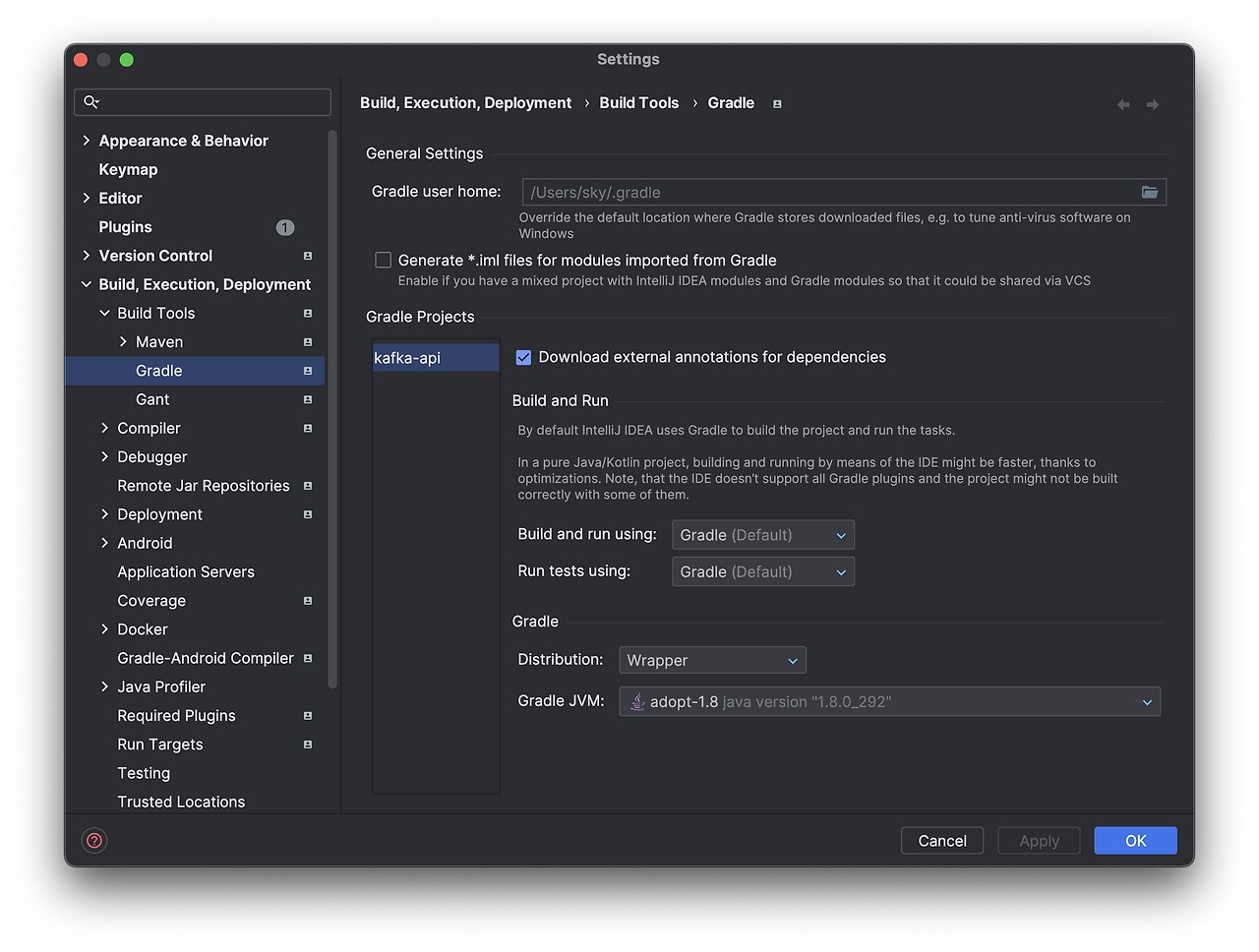Click the Java icon in Gradle JVM field
The height and width of the screenshot is (952, 1259).
click(x=637, y=701)
